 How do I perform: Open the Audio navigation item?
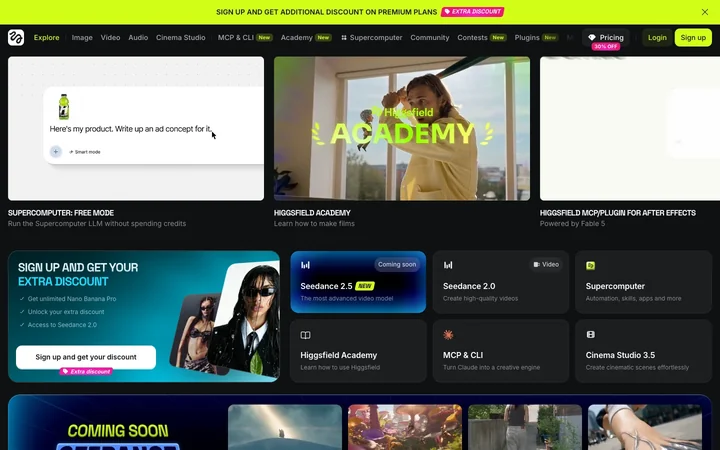click(x=138, y=38)
